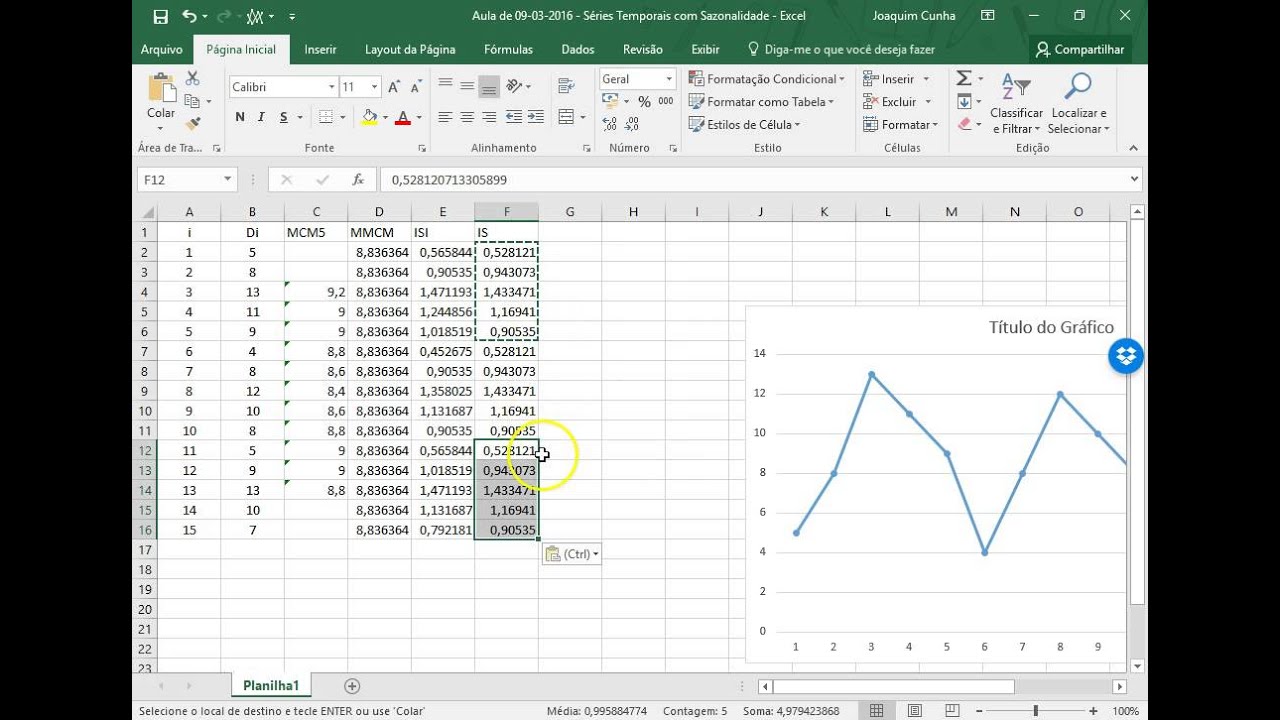This screenshot has height=720, width=1280.
Task: Increase font size with larger A
Action: coord(394,87)
